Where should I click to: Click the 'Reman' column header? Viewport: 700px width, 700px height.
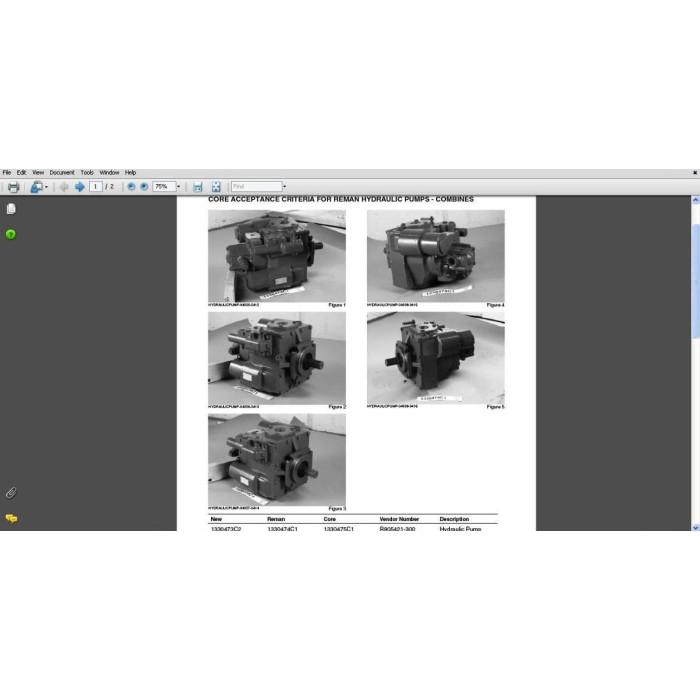[x=276, y=519]
